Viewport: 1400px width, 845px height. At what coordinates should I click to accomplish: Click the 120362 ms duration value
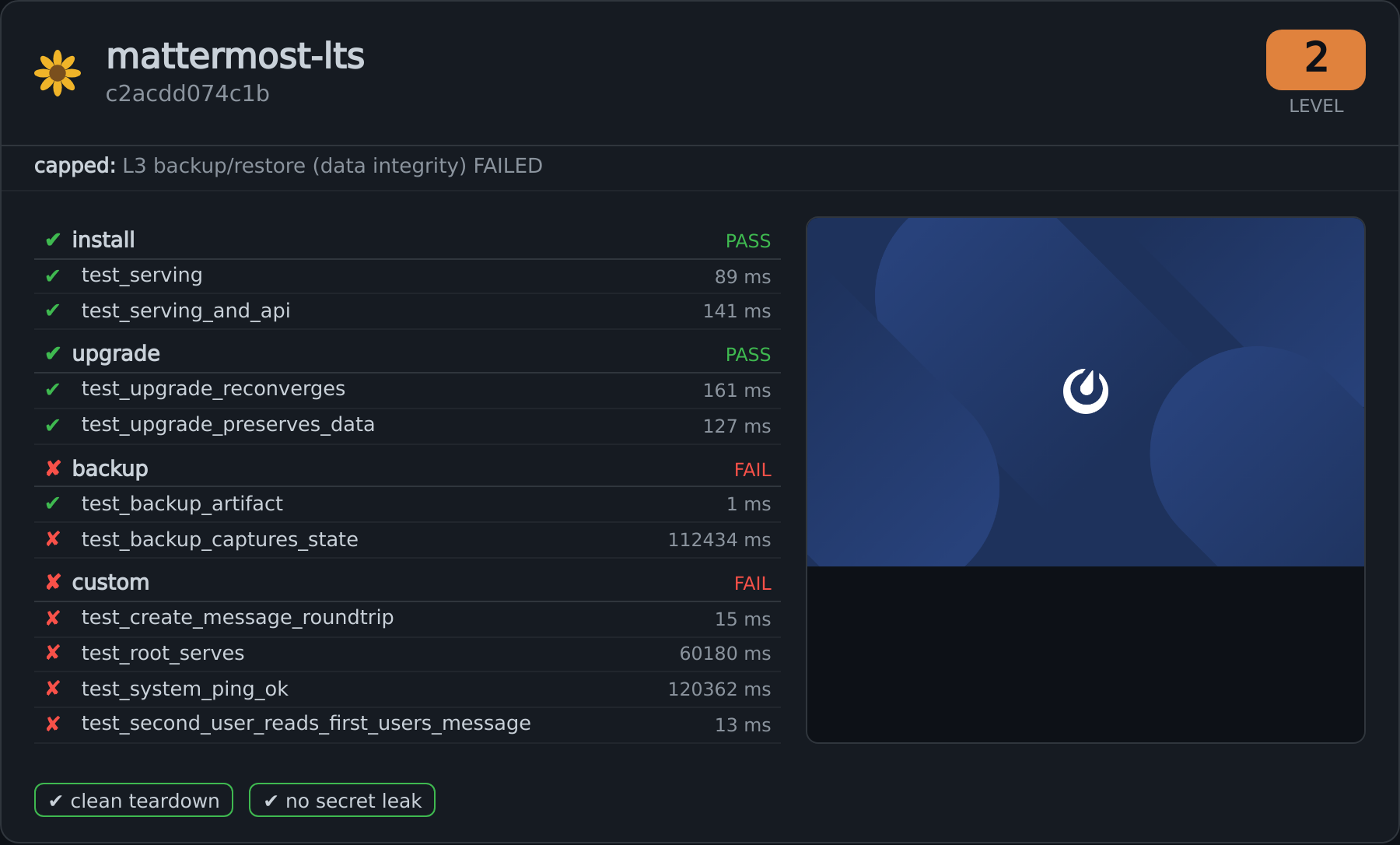point(719,689)
